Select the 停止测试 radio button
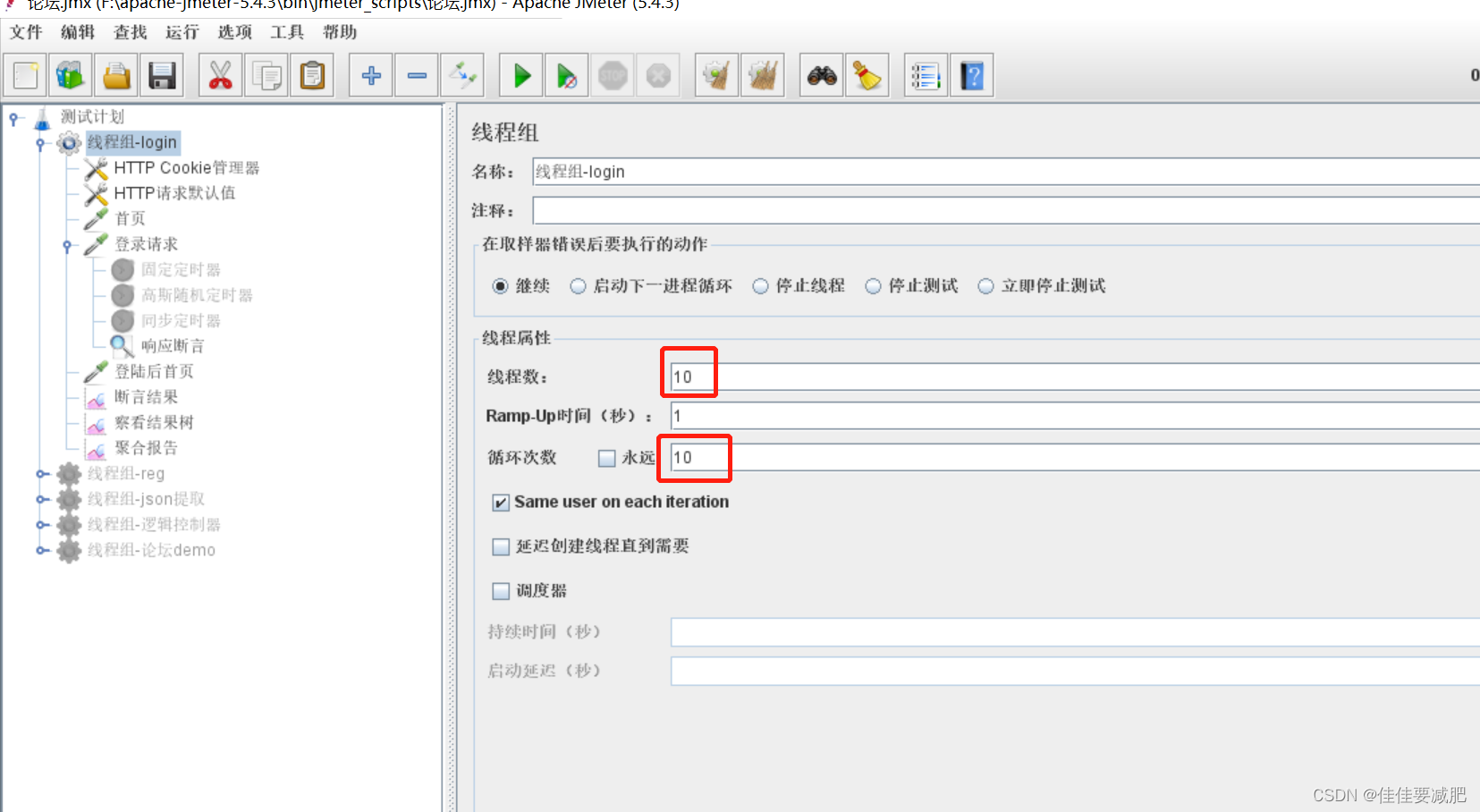 (874, 286)
